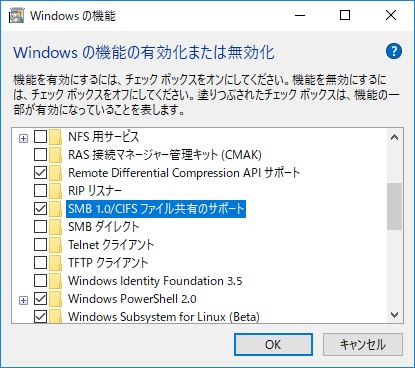Select the folder icon beside Telnet クライアント

click(x=56, y=245)
